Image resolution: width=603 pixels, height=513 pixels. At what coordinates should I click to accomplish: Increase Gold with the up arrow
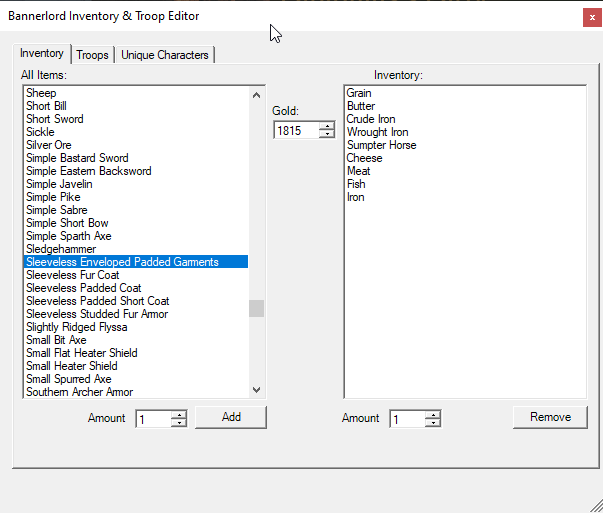[x=327, y=126]
